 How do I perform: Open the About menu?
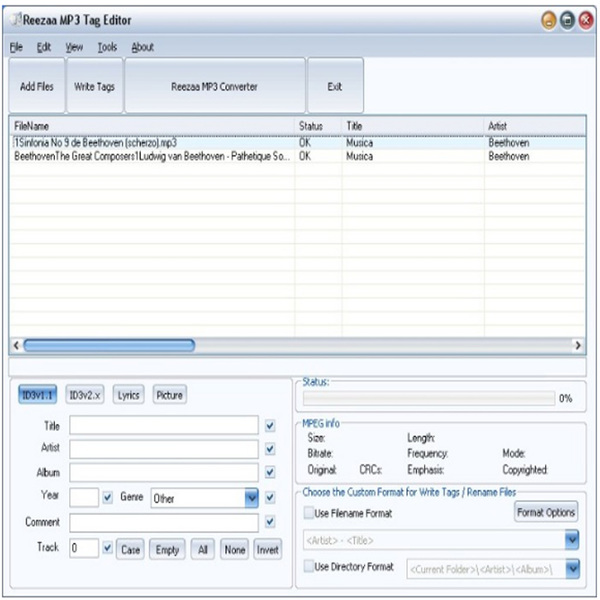pos(143,47)
